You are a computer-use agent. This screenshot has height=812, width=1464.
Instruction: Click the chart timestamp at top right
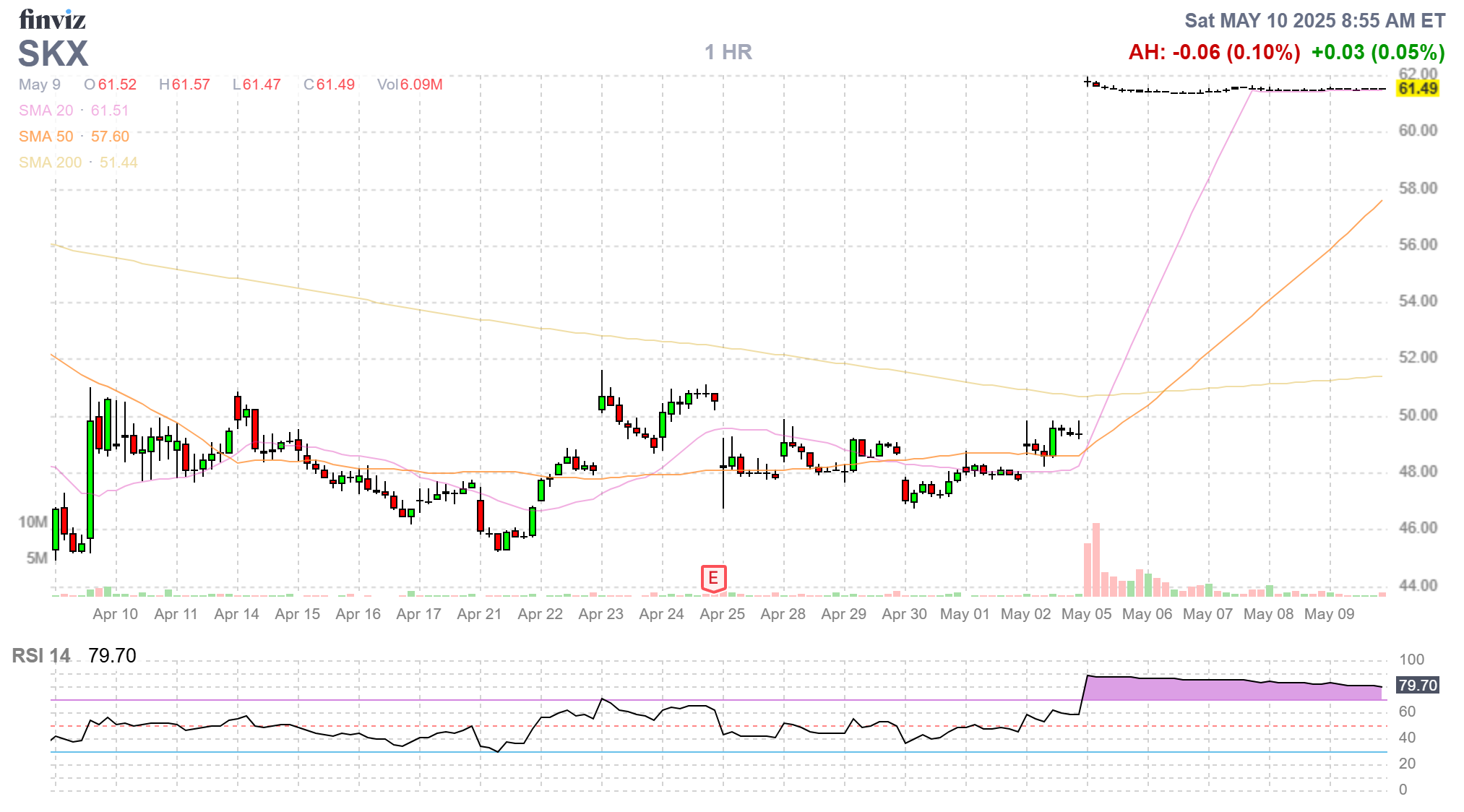[1314, 21]
